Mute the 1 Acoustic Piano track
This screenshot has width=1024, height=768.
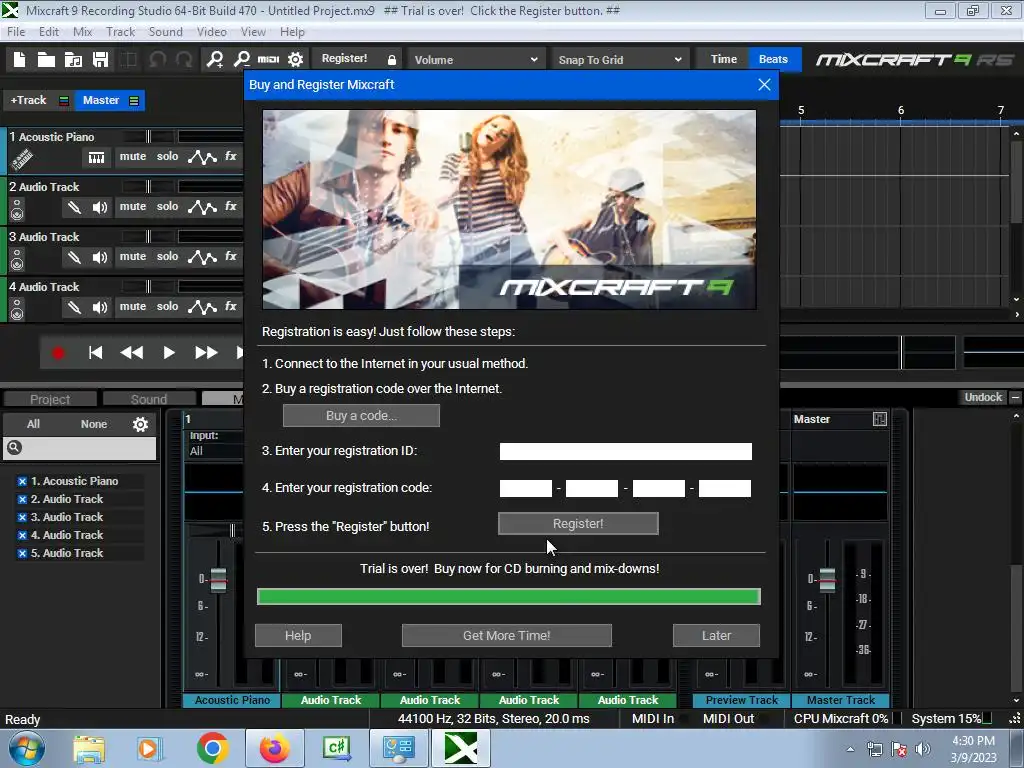click(x=133, y=156)
